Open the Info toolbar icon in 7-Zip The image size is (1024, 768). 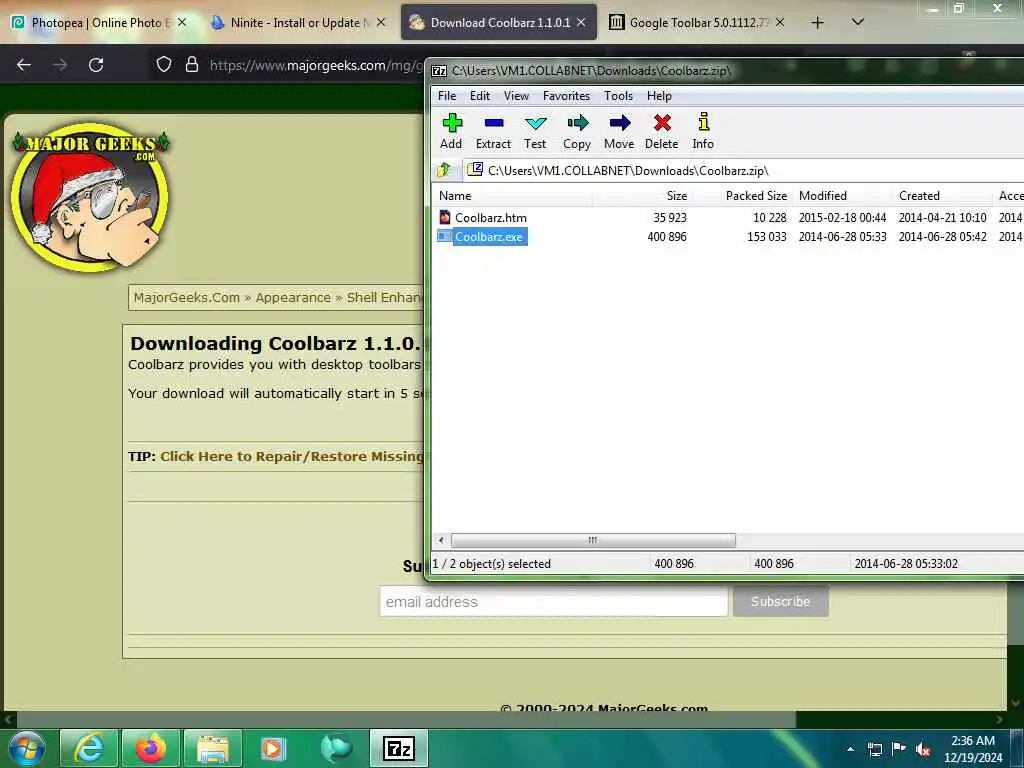click(703, 131)
